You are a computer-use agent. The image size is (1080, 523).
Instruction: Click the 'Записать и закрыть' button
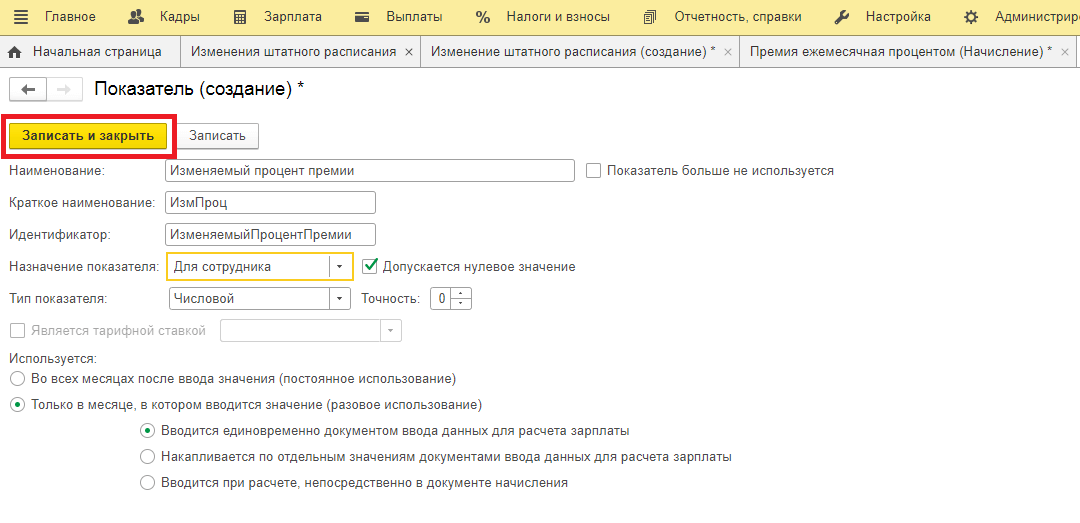[88, 136]
